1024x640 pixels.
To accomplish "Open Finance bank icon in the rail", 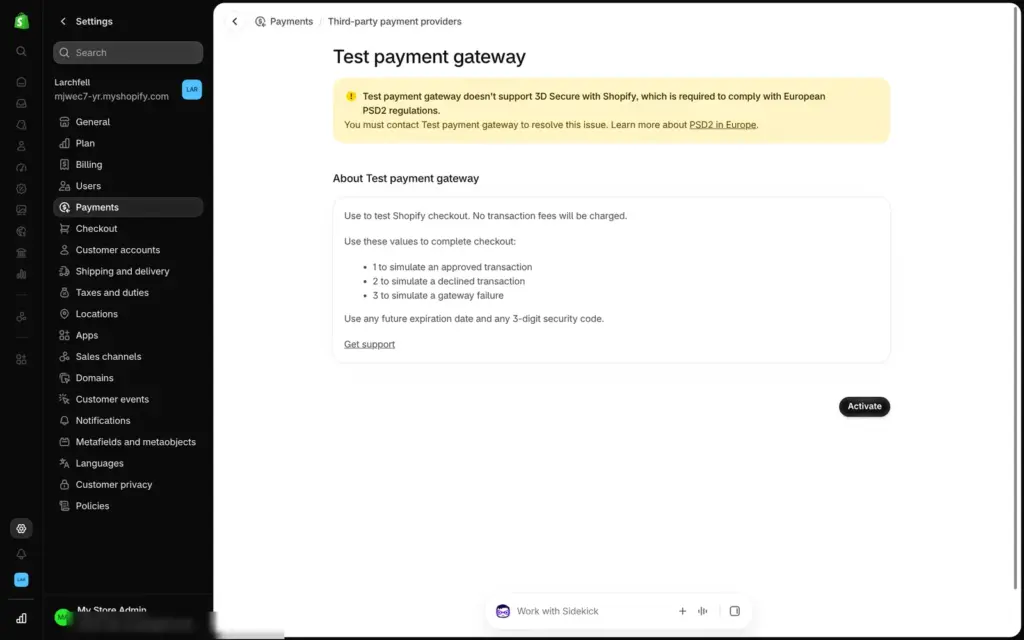I will point(21,253).
